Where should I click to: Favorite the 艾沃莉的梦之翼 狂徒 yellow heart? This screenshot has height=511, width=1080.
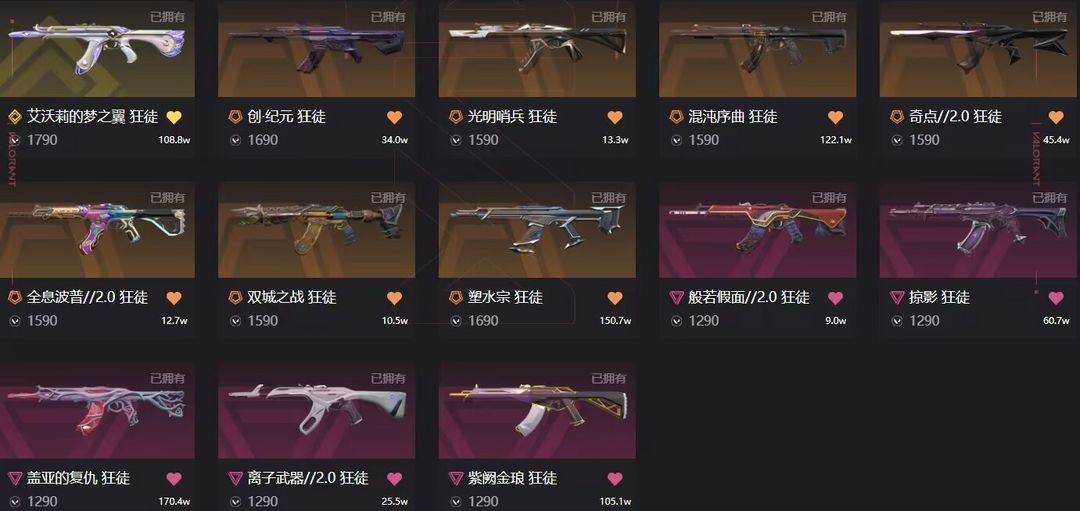click(174, 117)
